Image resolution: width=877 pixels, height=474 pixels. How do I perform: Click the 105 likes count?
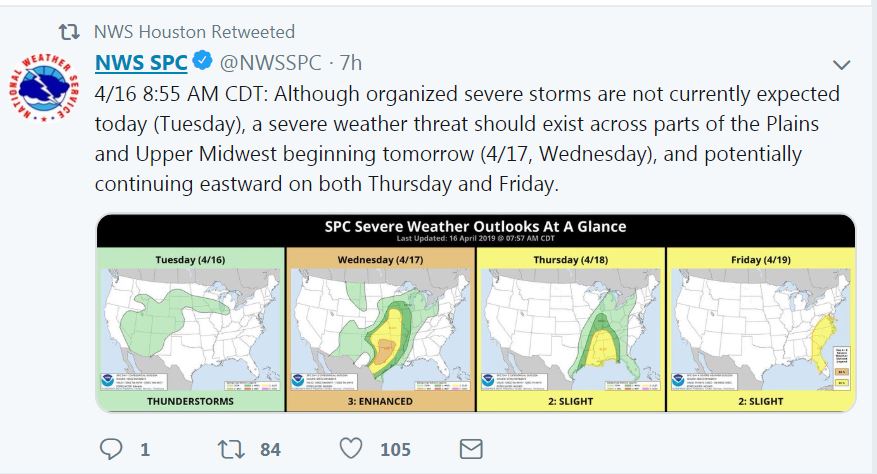395,449
